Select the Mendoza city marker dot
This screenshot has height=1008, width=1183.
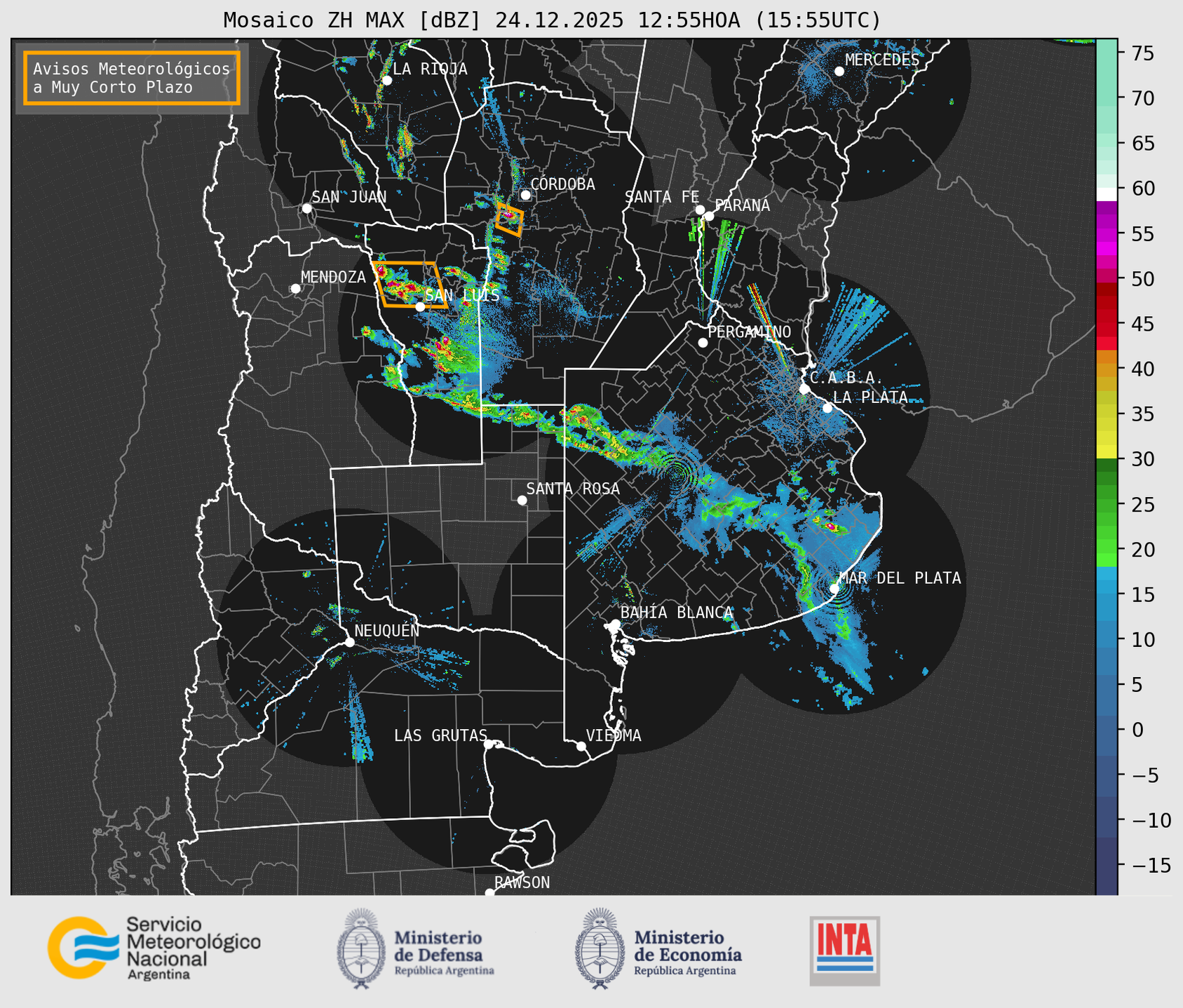point(295,289)
